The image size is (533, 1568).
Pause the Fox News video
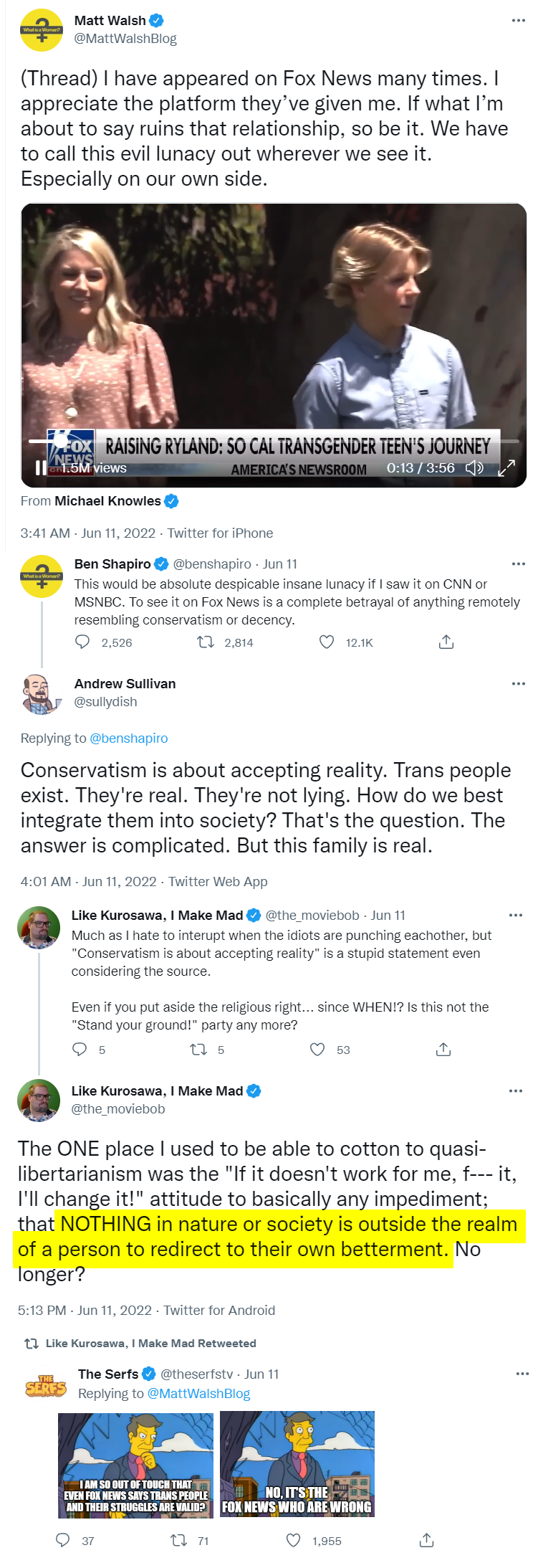click(x=41, y=468)
